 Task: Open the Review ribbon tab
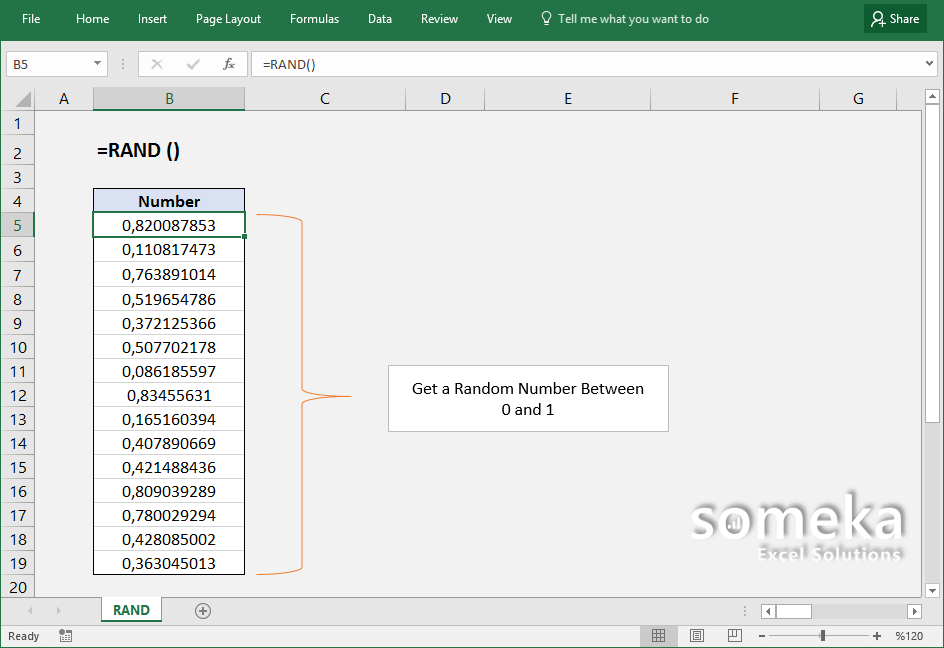coord(439,18)
